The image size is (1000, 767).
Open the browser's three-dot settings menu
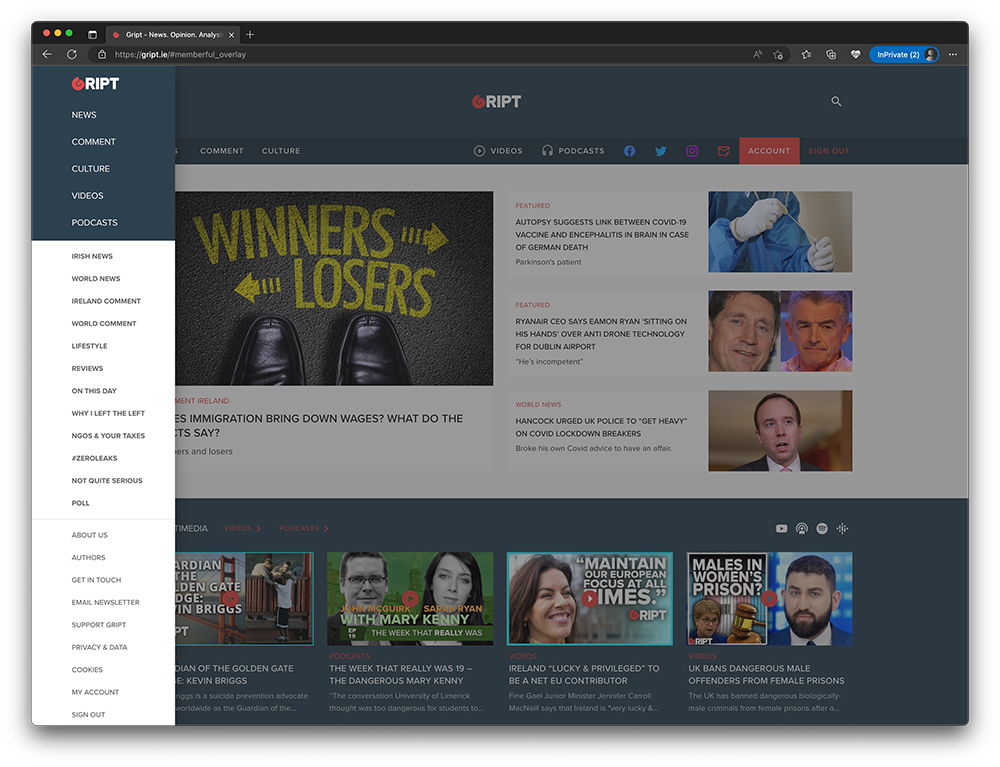[x=952, y=54]
